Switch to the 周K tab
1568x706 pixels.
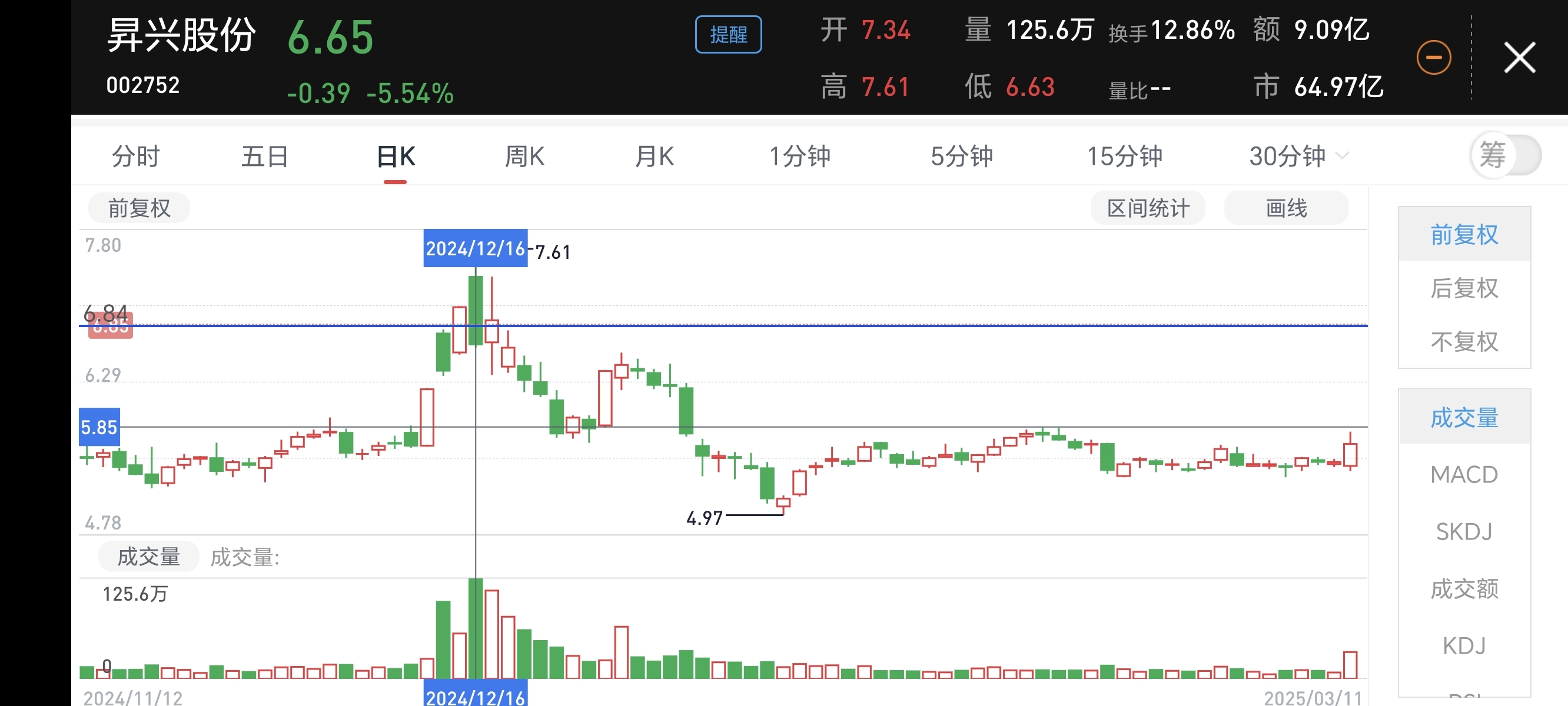(x=524, y=156)
